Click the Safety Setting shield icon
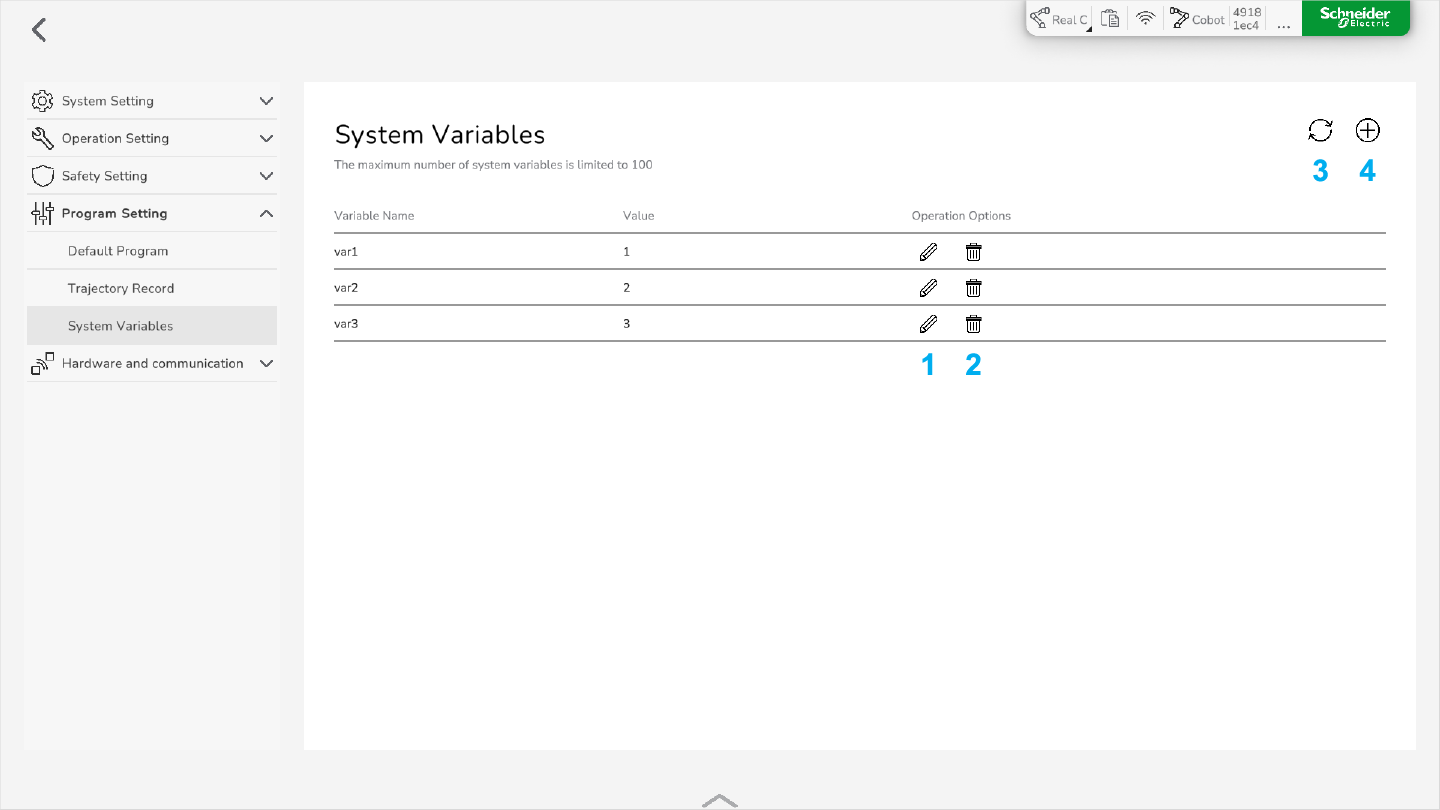The height and width of the screenshot is (810, 1440). tap(42, 176)
